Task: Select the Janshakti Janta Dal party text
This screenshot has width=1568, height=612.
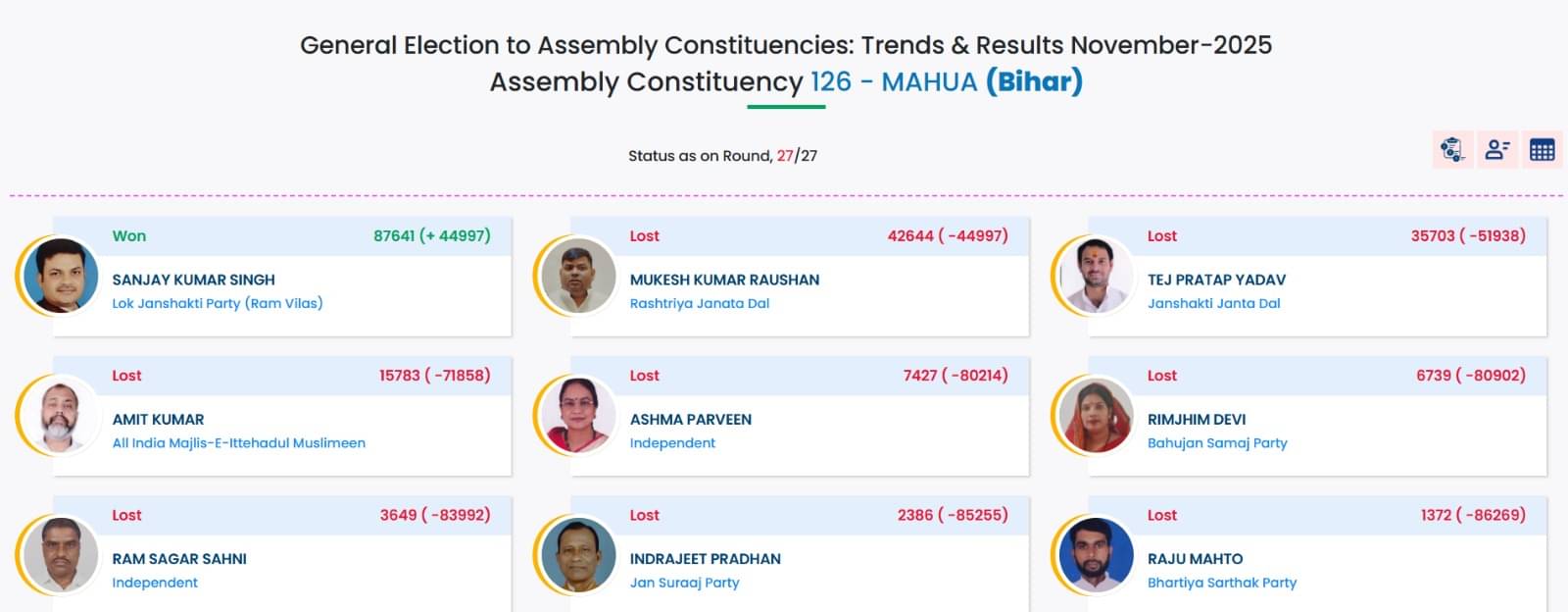Action: (x=1214, y=303)
